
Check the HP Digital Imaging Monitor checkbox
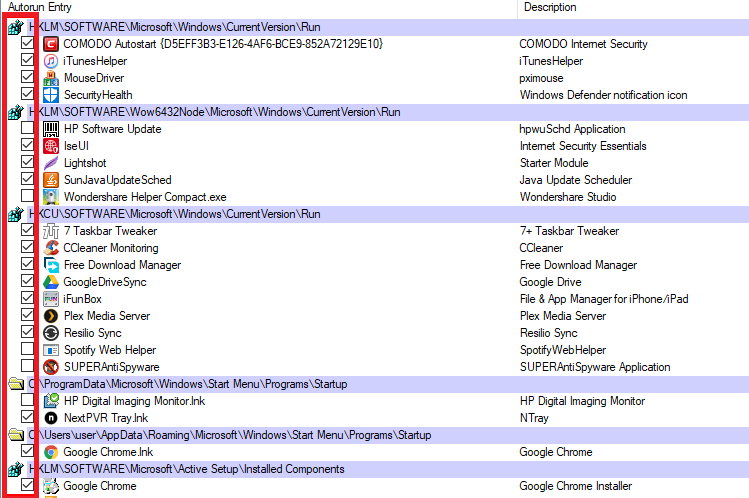coord(28,400)
